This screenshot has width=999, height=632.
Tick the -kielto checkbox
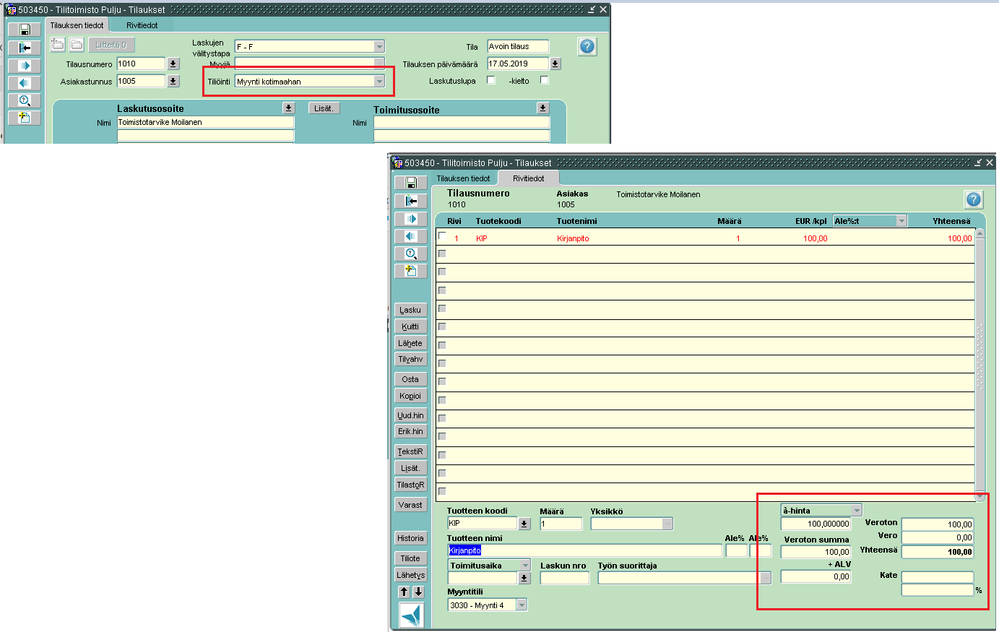coord(544,81)
